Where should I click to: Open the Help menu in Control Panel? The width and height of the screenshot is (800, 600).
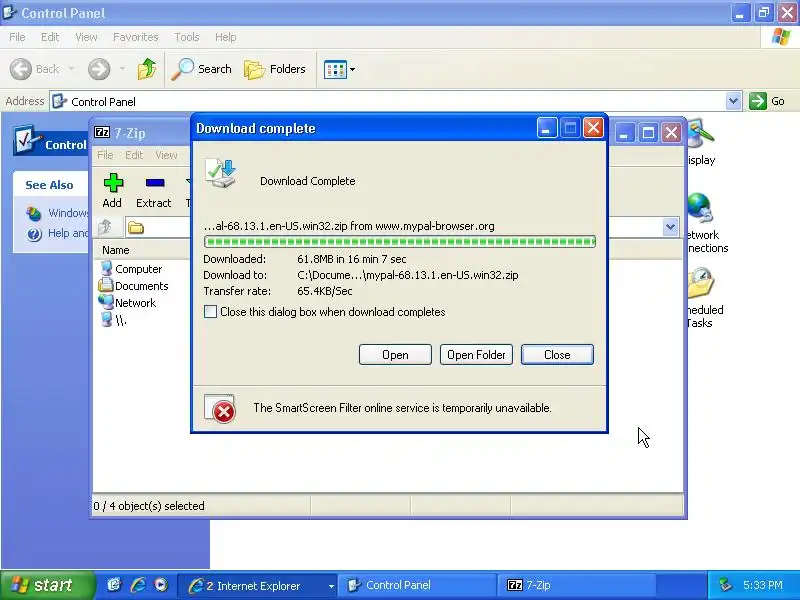226,37
